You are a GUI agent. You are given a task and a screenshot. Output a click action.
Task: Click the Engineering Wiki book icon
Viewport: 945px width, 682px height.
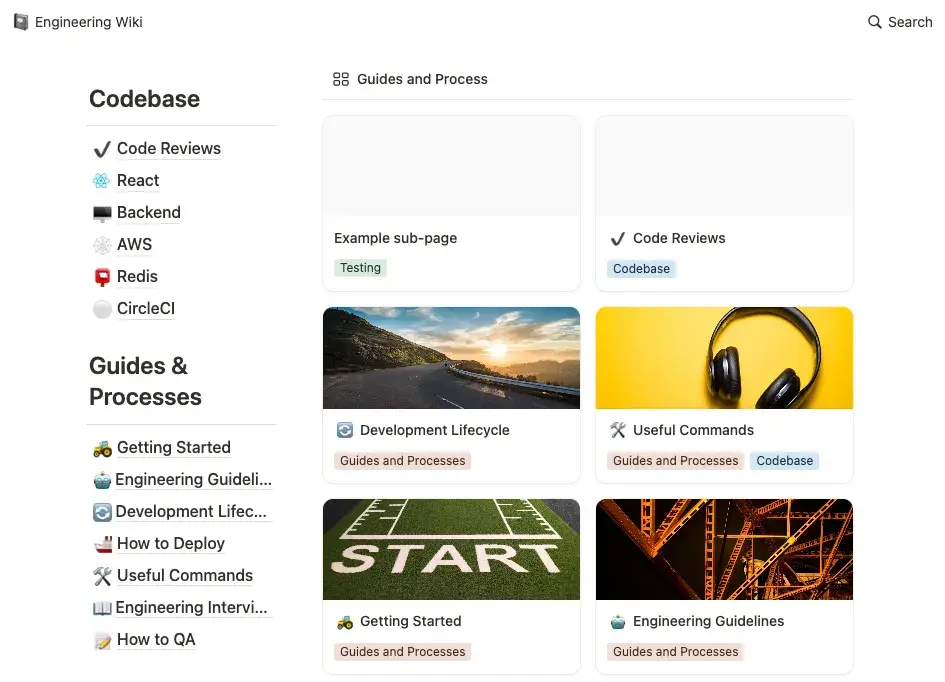(21, 22)
